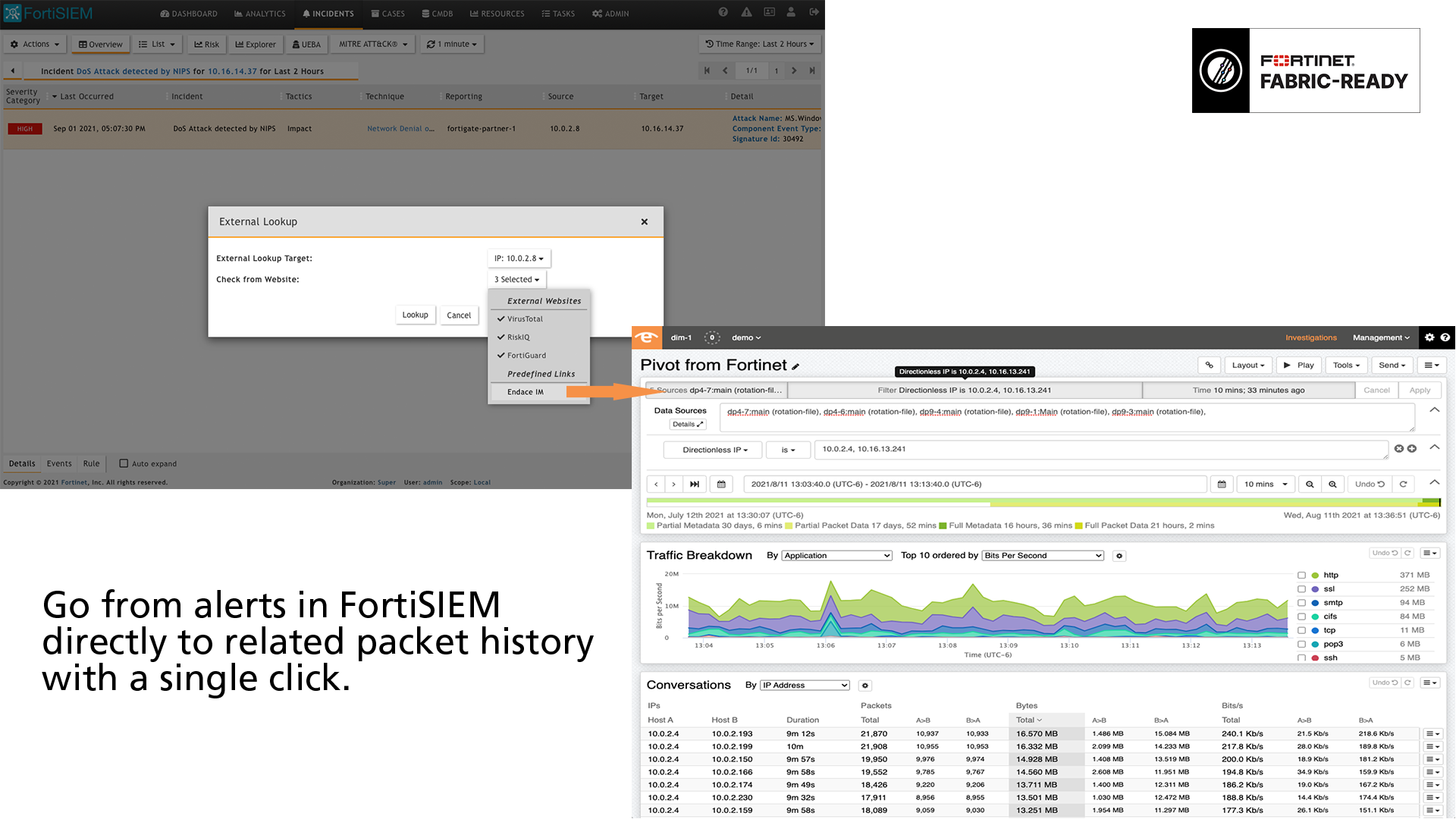
Task: Step time range backward arrow
Action: click(x=656, y=484)
